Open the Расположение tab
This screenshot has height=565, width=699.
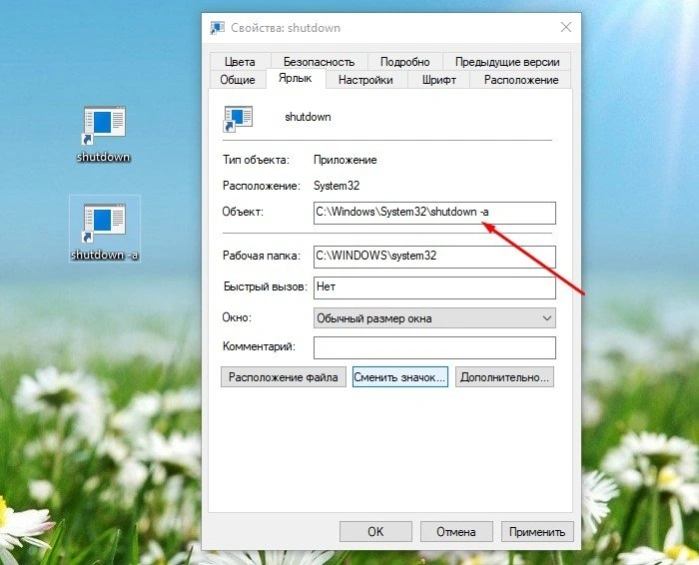pos(521,80)
